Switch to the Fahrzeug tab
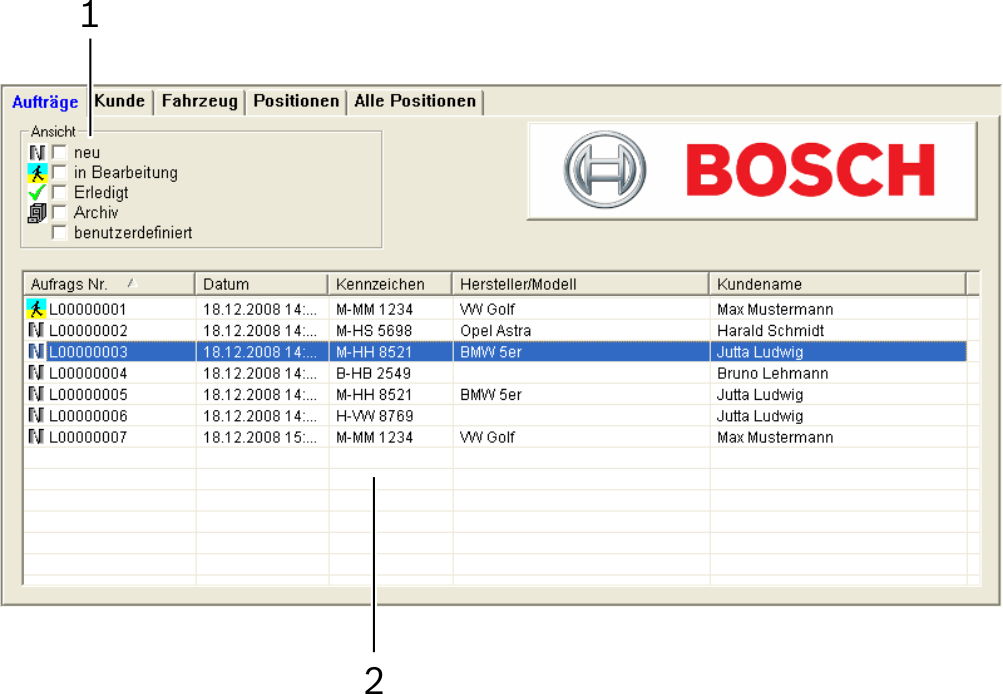 tap(200, 101)
